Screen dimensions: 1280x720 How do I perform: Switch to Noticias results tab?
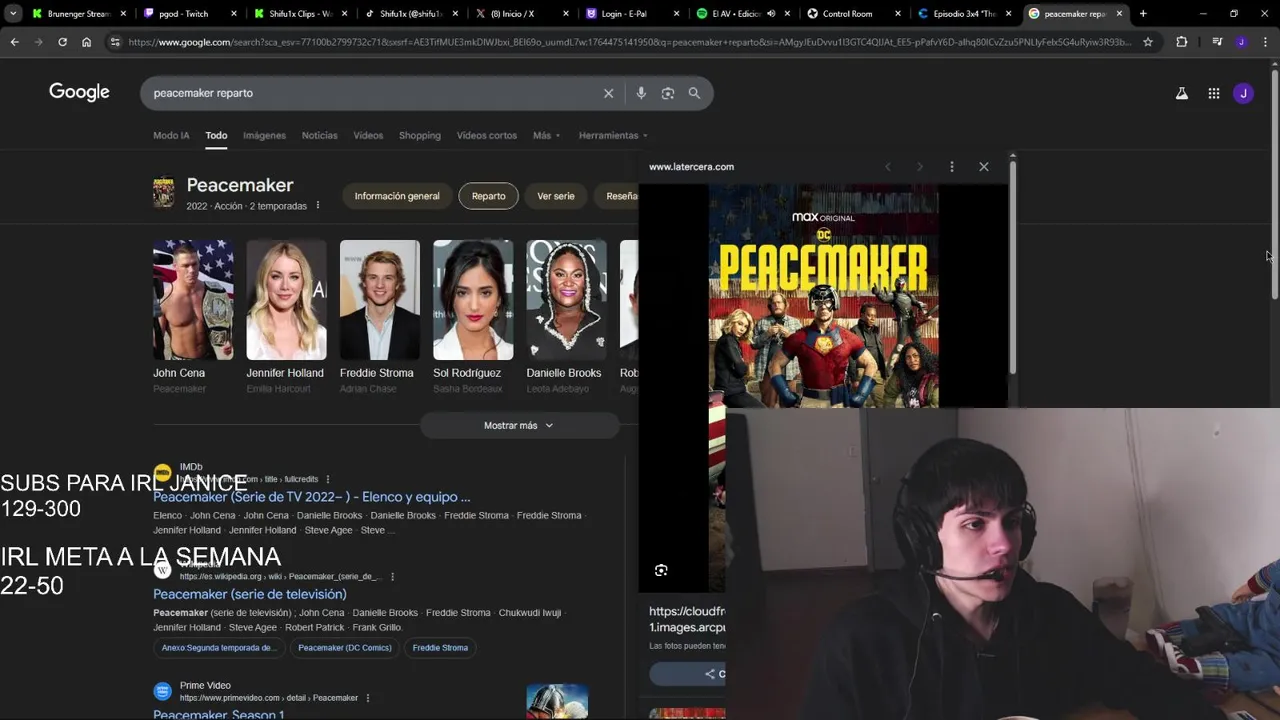point(320,135)
